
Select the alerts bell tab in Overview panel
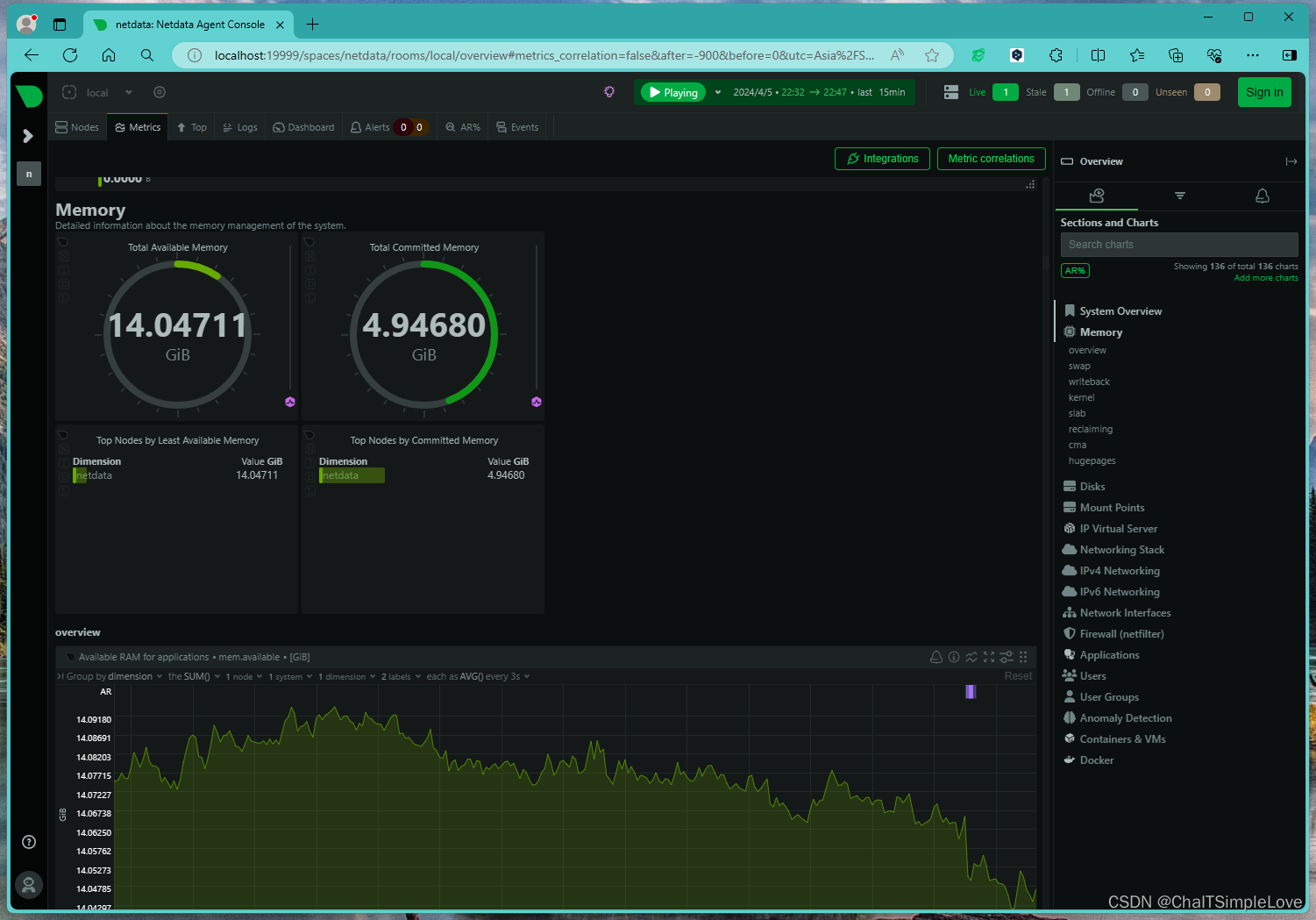(x=1263, y=196)
